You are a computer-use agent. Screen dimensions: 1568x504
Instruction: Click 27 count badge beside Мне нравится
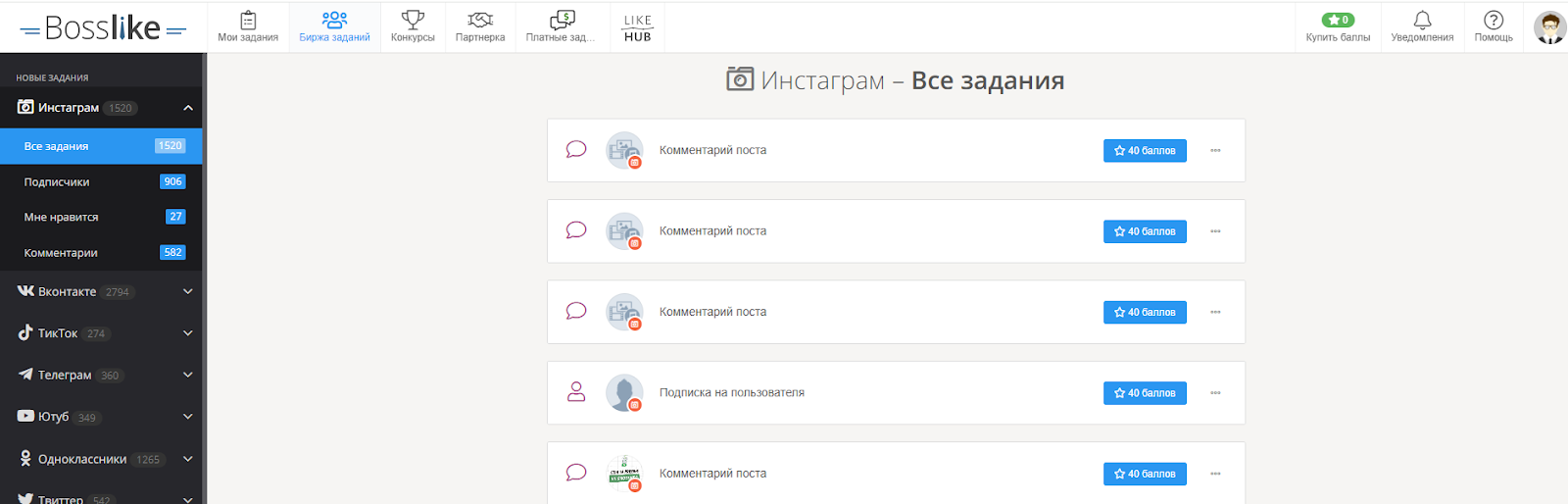pos(176,217)
